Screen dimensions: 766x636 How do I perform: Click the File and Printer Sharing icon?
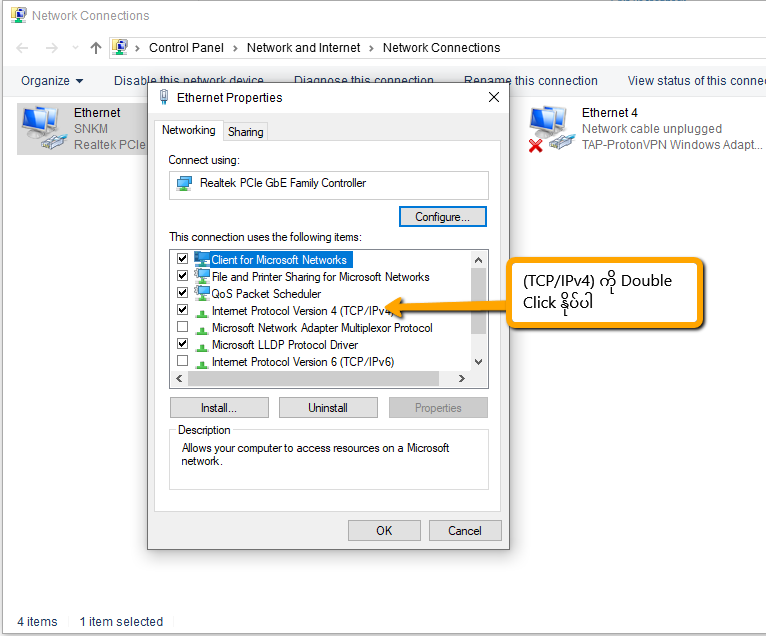pyautogui.click(x=202, y=276)
